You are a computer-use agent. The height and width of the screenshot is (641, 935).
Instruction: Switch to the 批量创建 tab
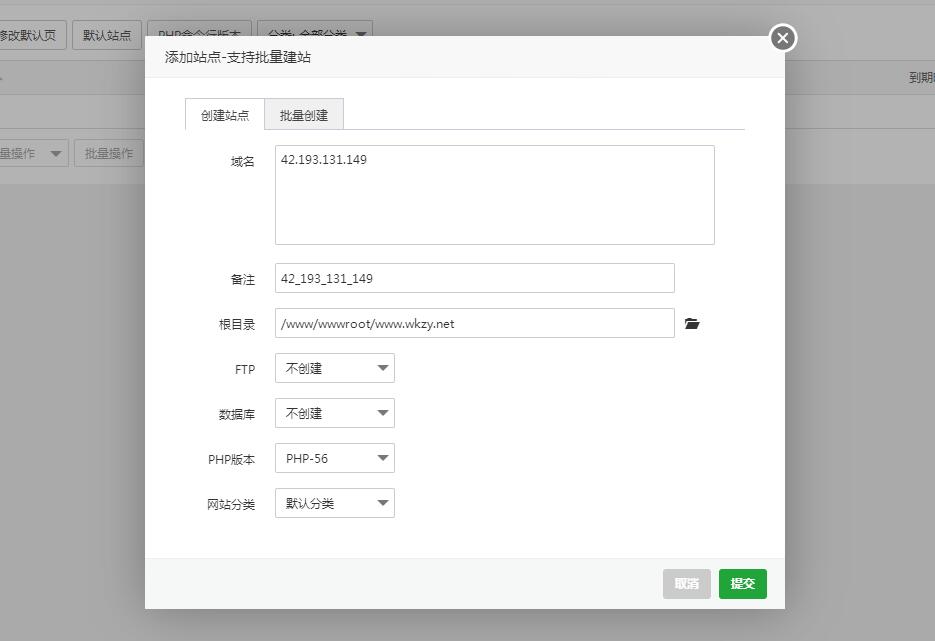(304, 115)
